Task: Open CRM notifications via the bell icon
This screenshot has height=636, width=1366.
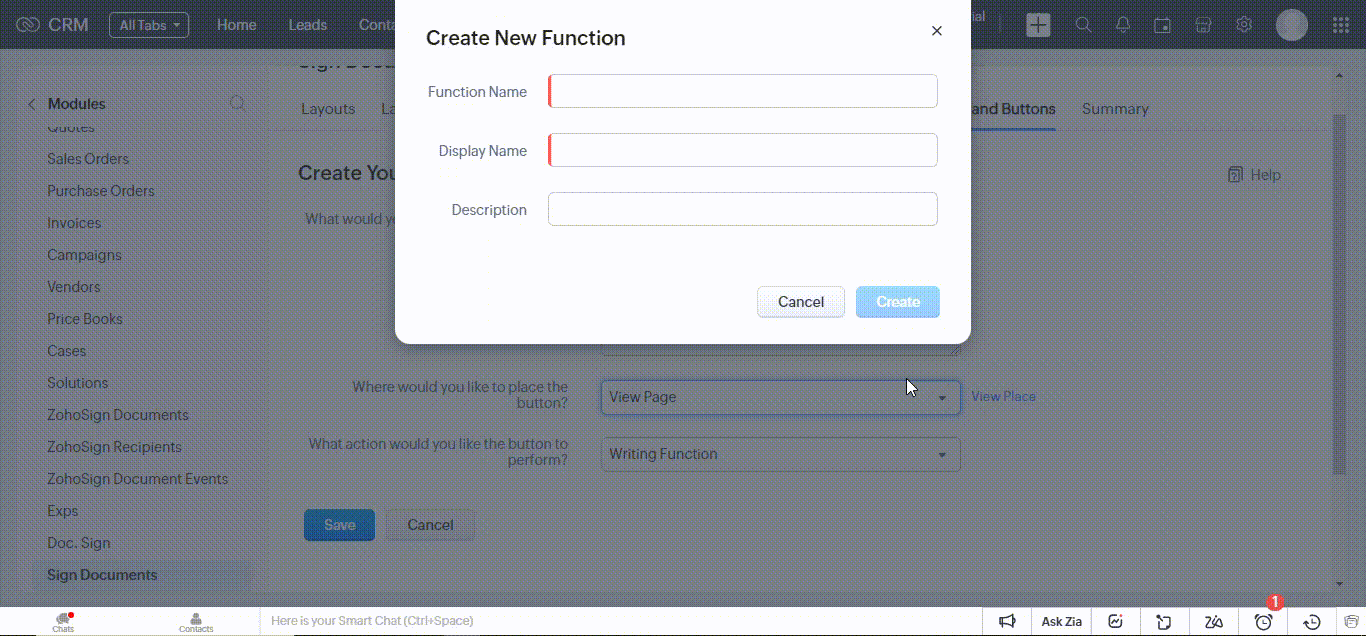Action: click(x=1123, y=24)
